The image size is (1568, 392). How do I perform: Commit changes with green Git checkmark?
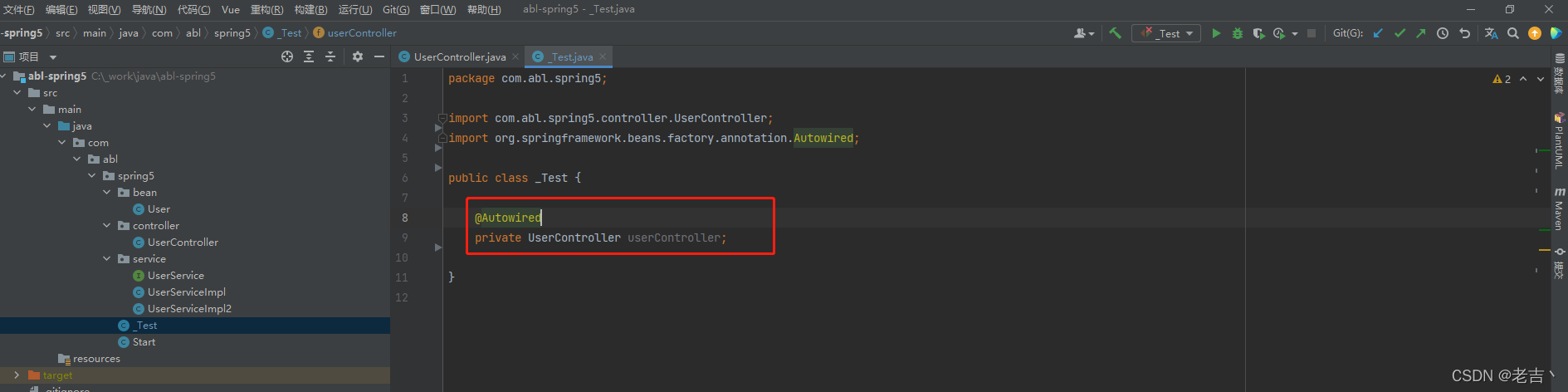point(1399,33)
